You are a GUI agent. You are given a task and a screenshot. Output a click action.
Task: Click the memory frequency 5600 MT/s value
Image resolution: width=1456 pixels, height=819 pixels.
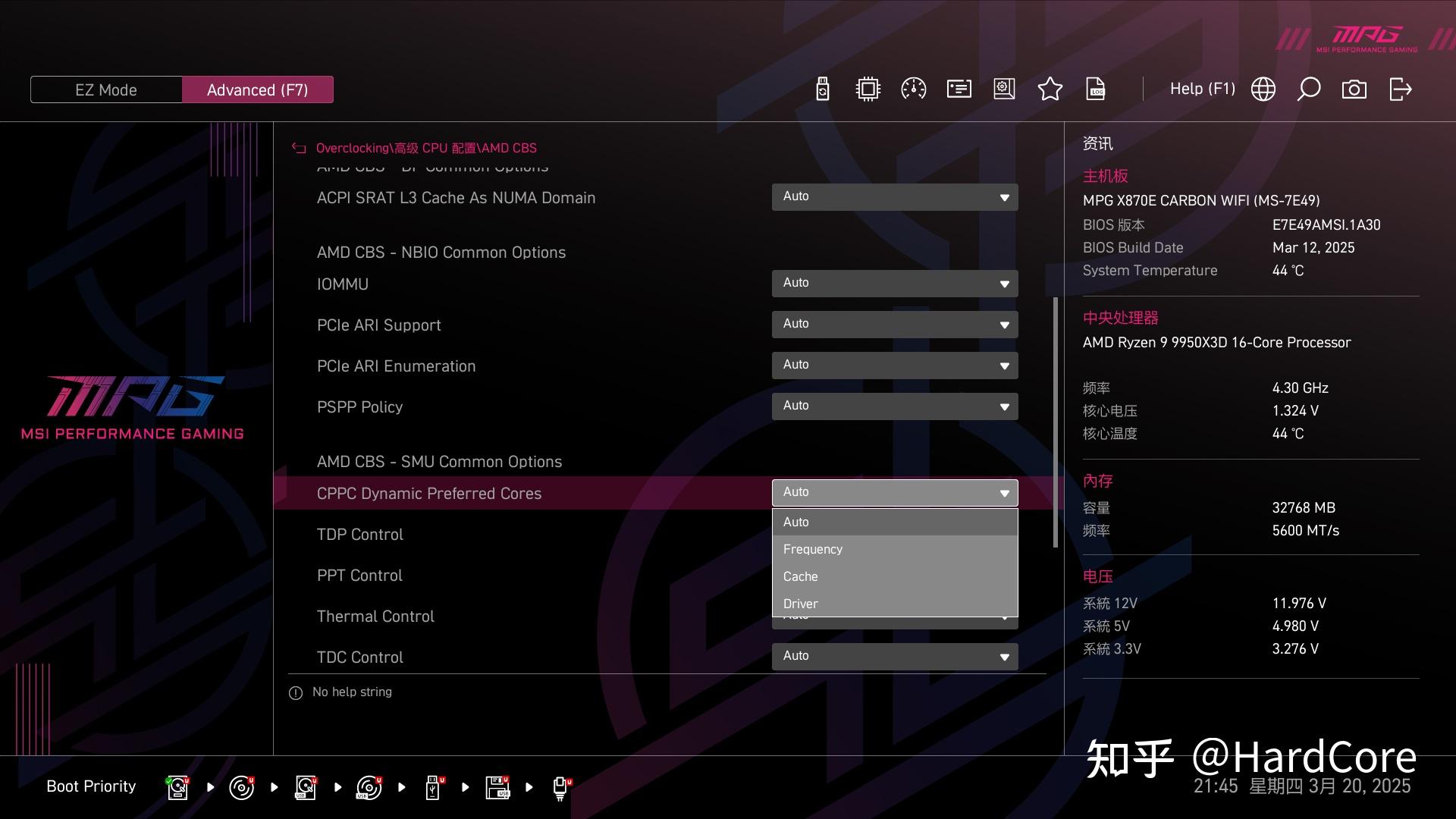[1305, 531]
